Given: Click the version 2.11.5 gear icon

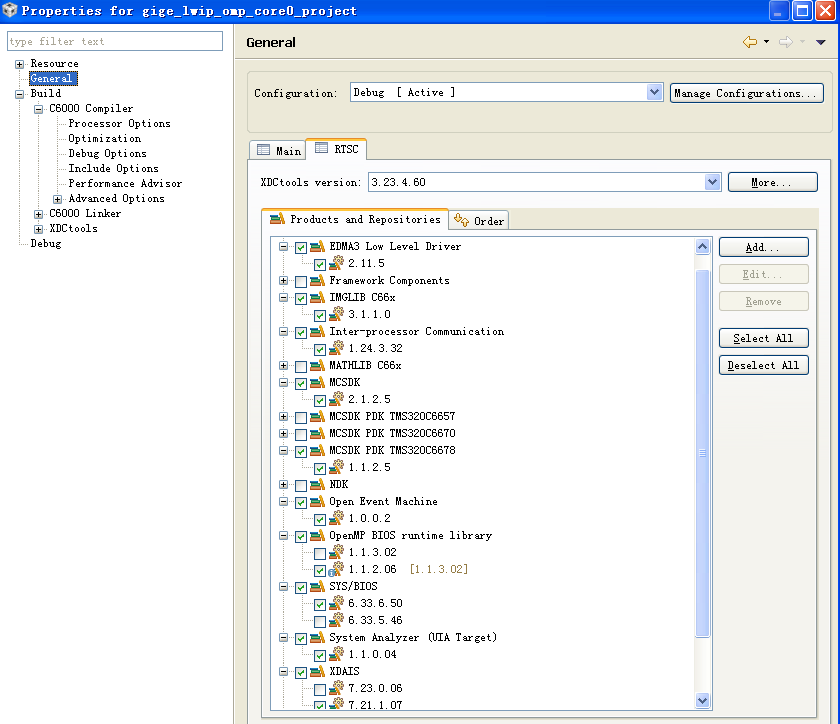Looking at the screenshot, I should click(x=336, y=263).
